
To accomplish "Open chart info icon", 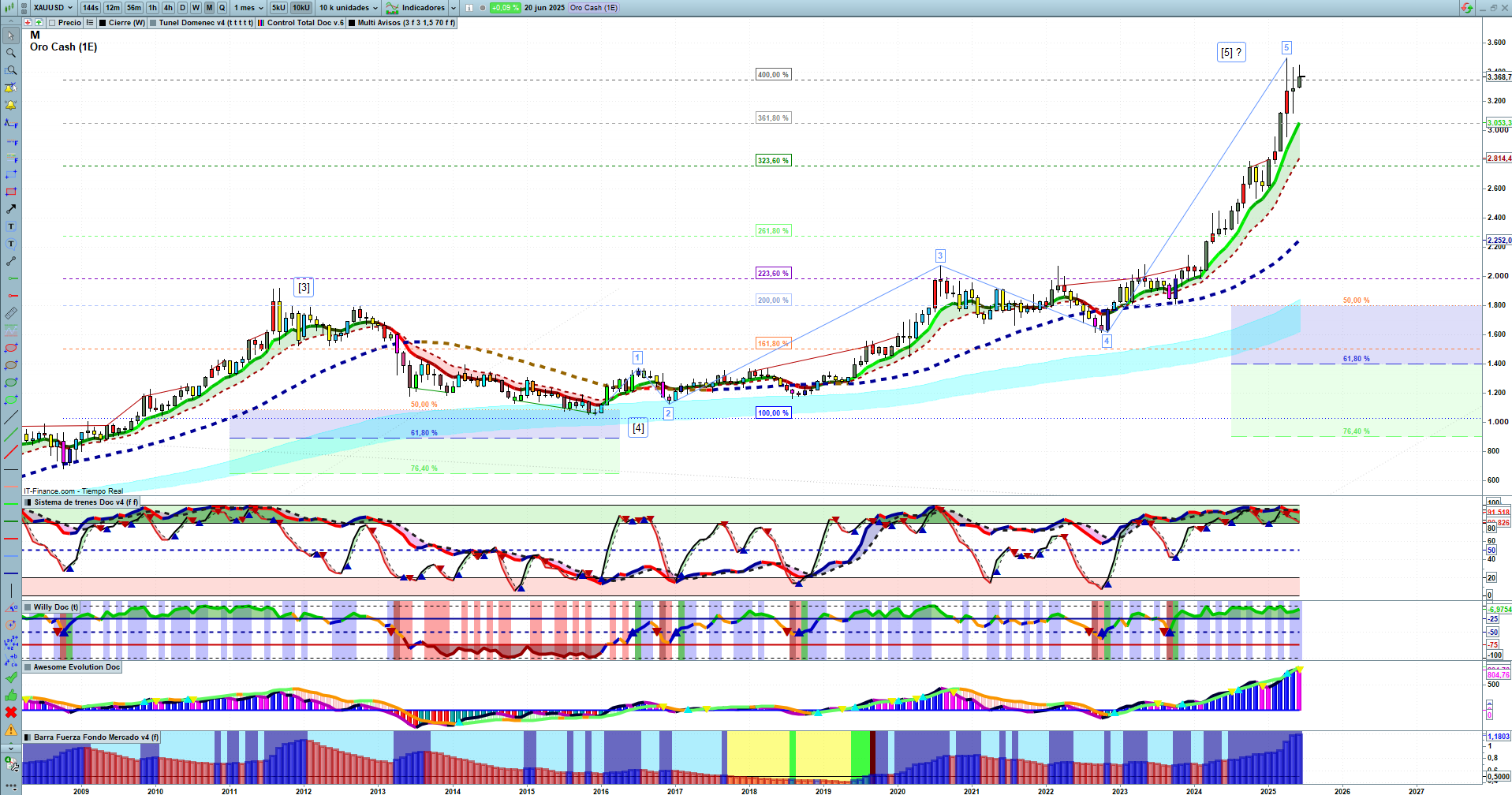I will (469, 8).
